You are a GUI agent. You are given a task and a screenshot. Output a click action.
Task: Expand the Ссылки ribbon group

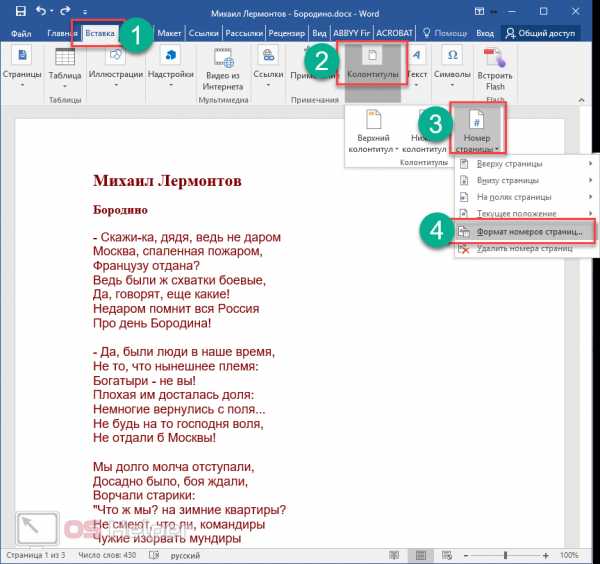point(268,67)
